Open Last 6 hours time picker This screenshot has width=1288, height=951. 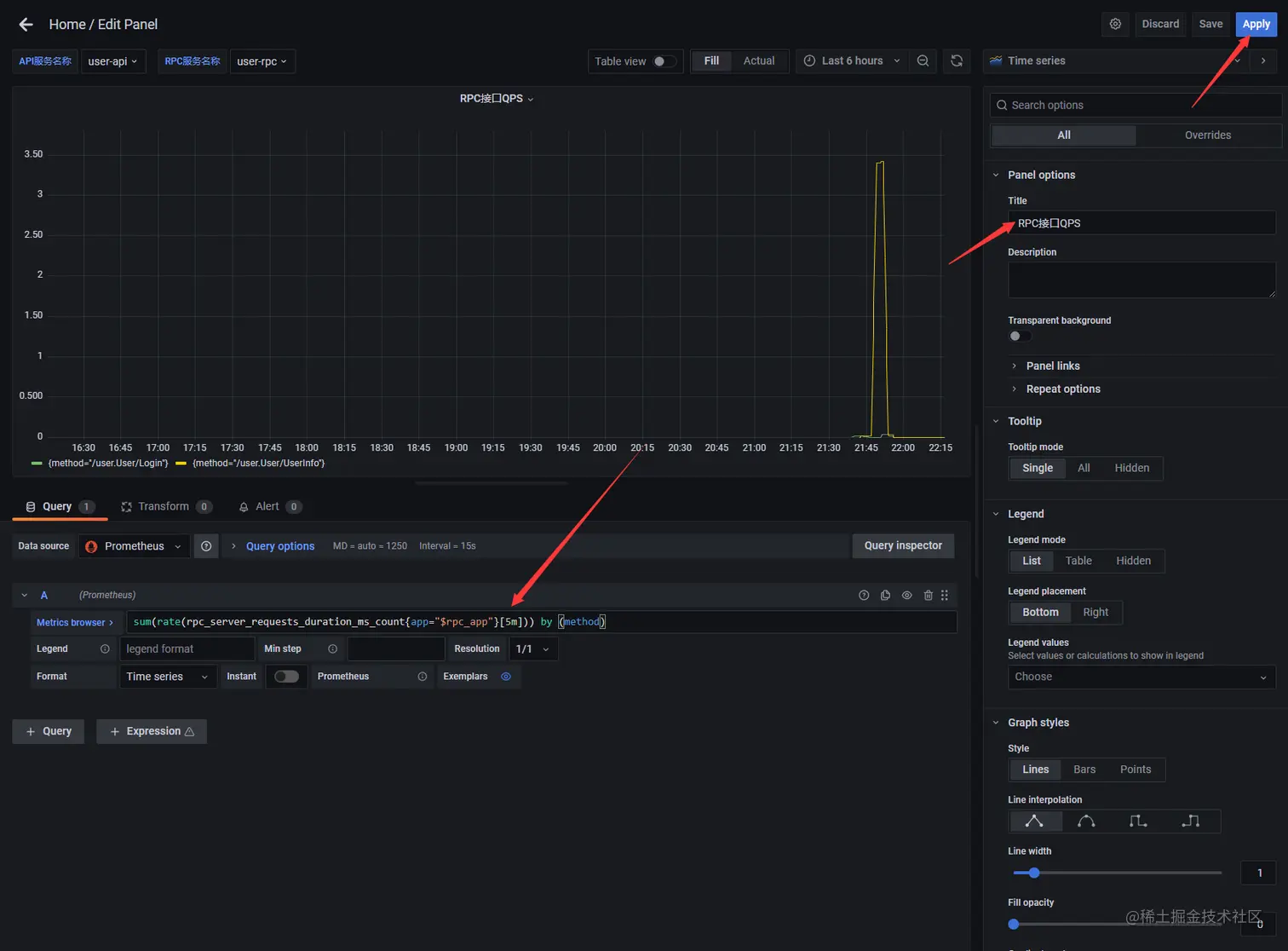click(x=852, y=61)
